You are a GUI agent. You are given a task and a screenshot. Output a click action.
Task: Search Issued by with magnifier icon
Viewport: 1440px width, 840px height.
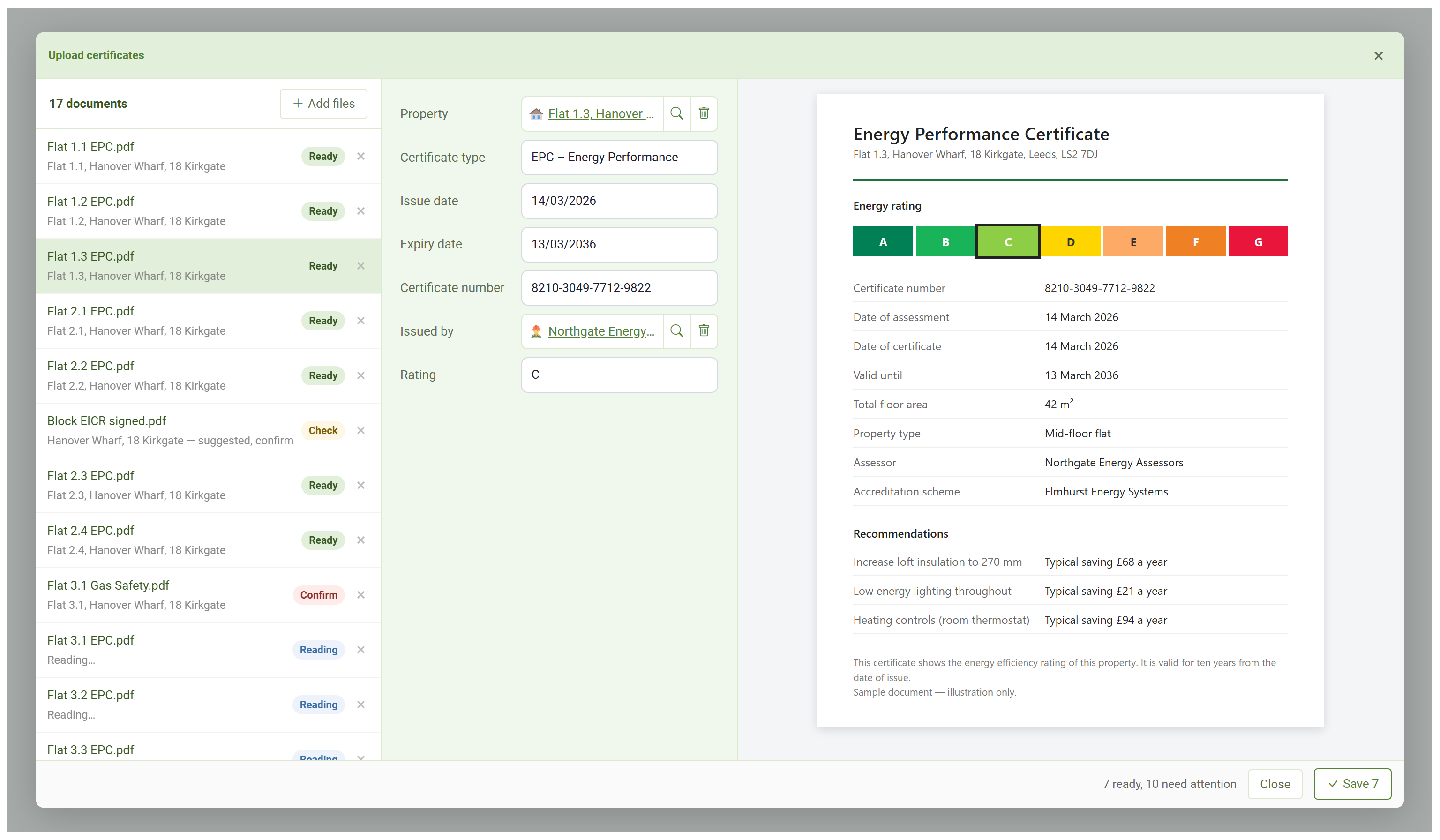[676, 331]
